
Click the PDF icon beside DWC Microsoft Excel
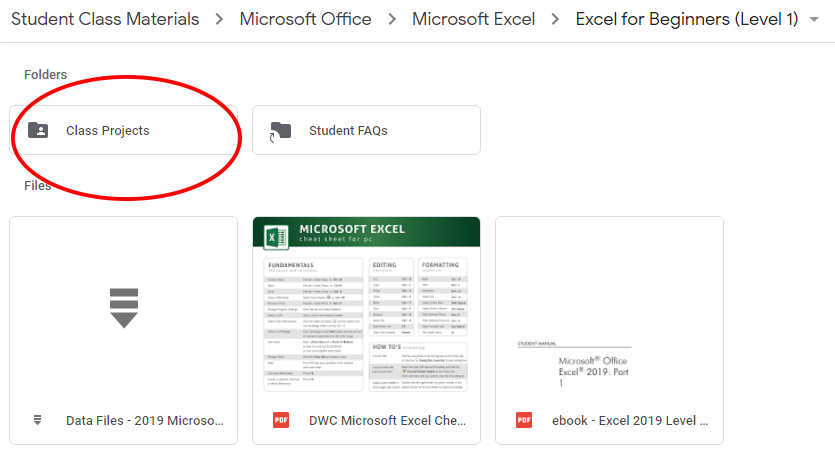[281, 421]
